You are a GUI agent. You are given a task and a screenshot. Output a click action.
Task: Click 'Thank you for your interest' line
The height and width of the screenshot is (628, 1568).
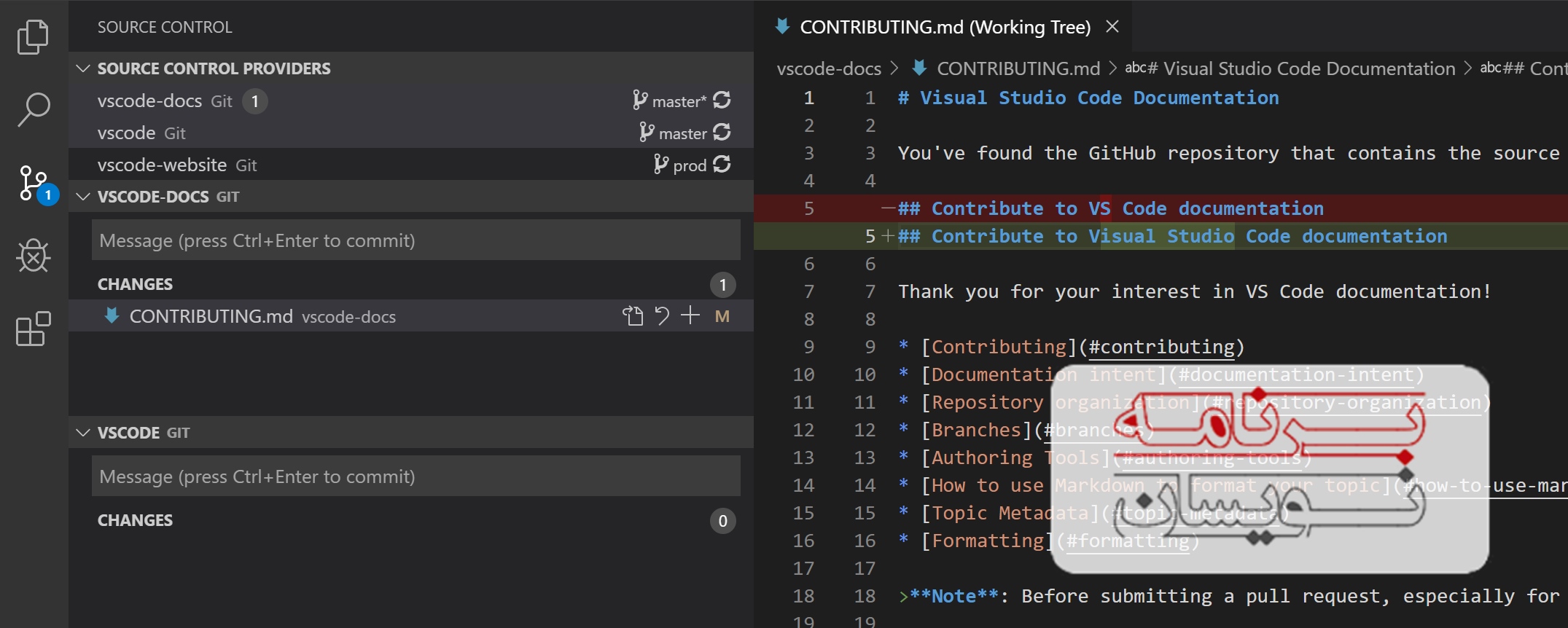coord(1195,291)
